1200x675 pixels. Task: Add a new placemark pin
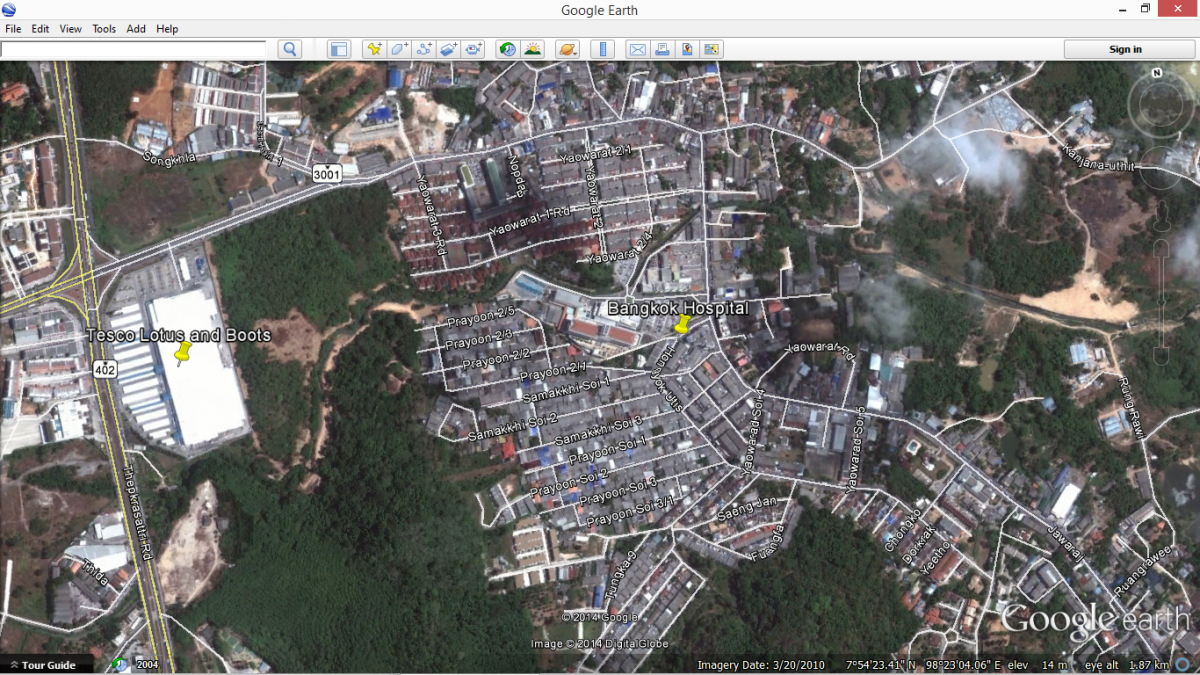coord(374,49)
